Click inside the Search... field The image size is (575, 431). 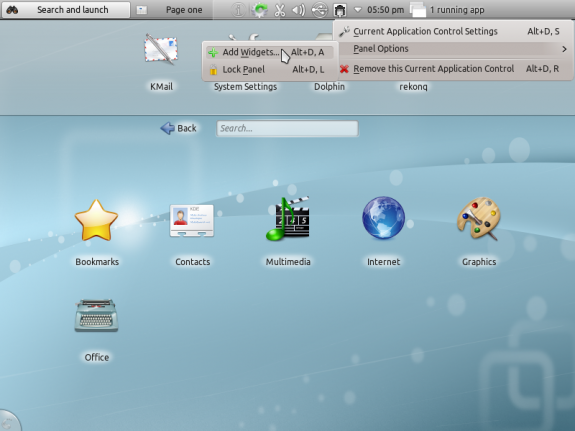tap(287, 128)
